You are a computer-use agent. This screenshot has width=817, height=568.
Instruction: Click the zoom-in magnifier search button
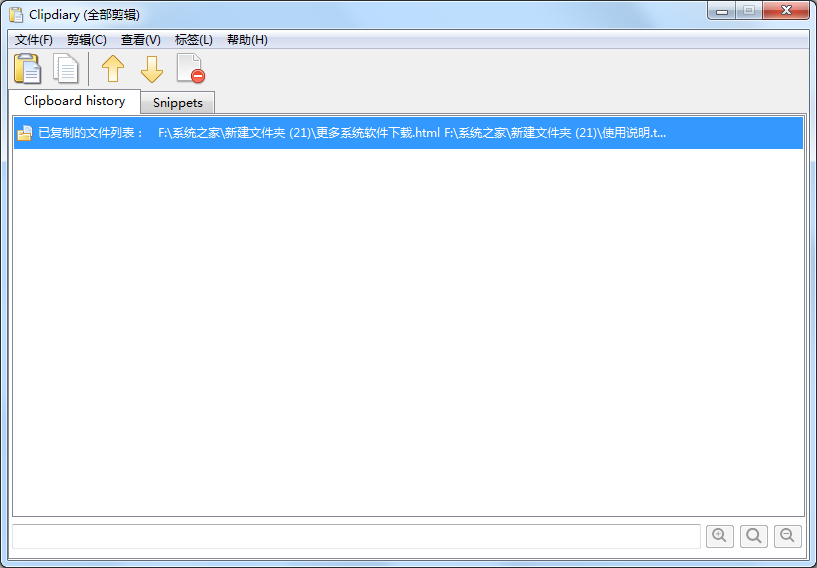[720, 536]
